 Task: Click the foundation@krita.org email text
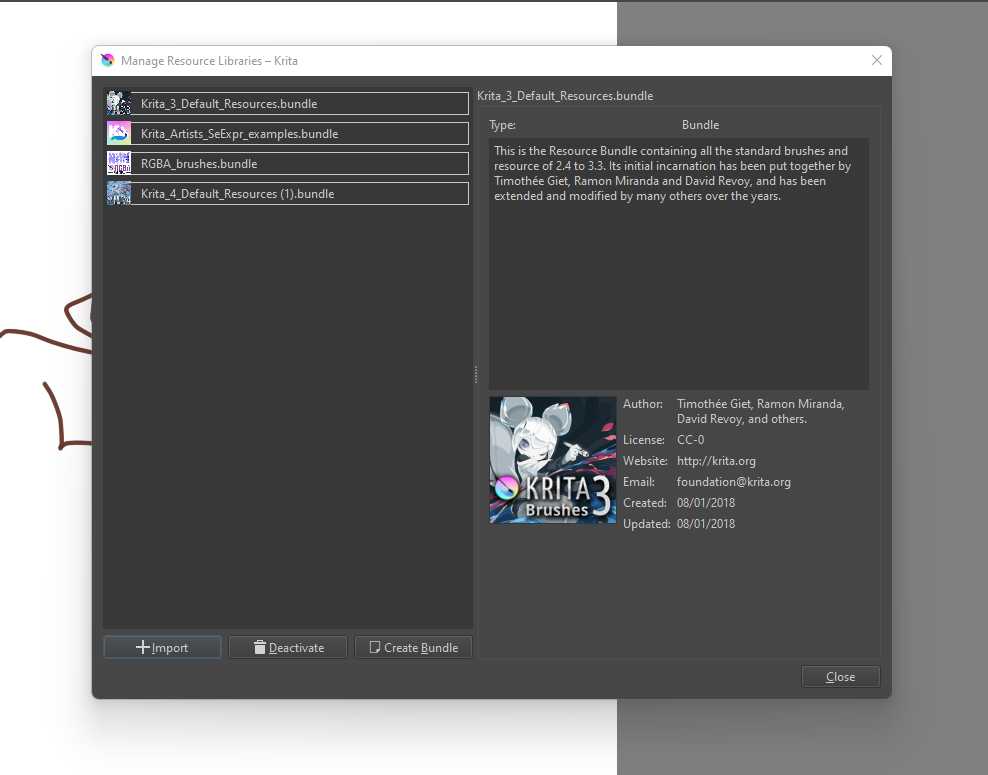[x=733, y=482]
